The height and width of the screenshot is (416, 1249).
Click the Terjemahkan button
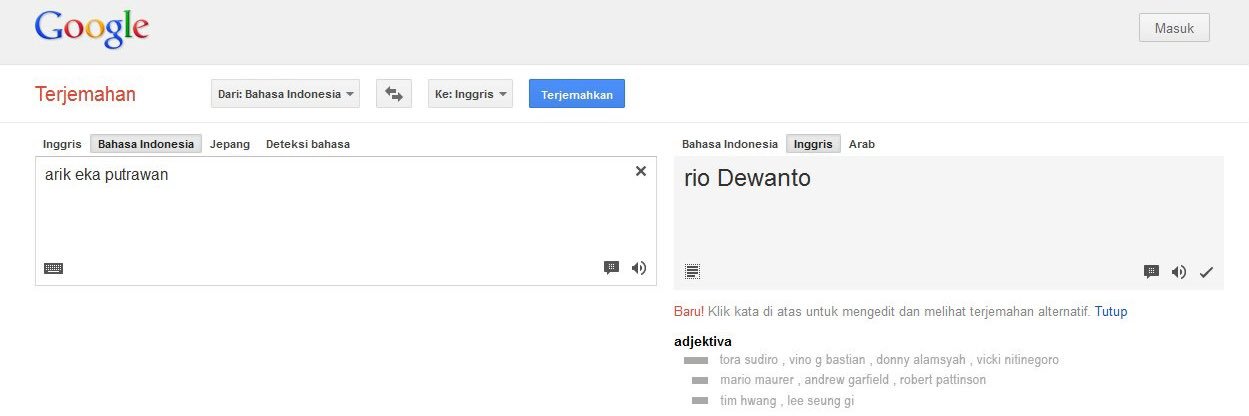577,94
